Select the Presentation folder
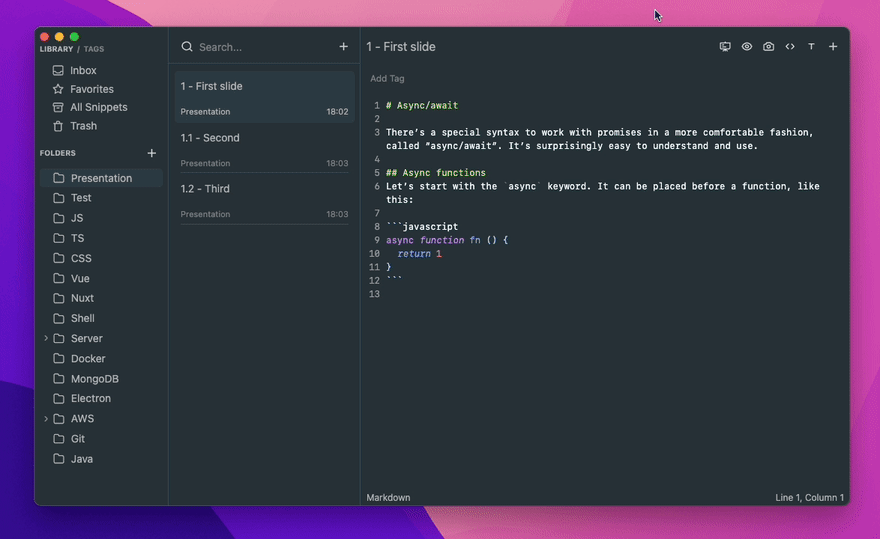This screenshot has height=539, width=880. pyautogui.click(x=101, y=178)
